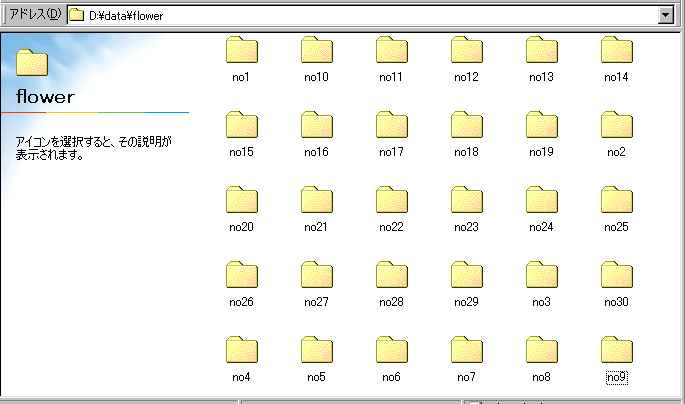
Task: Select the no6 folder icon
Action: click(x=392, y=350)
